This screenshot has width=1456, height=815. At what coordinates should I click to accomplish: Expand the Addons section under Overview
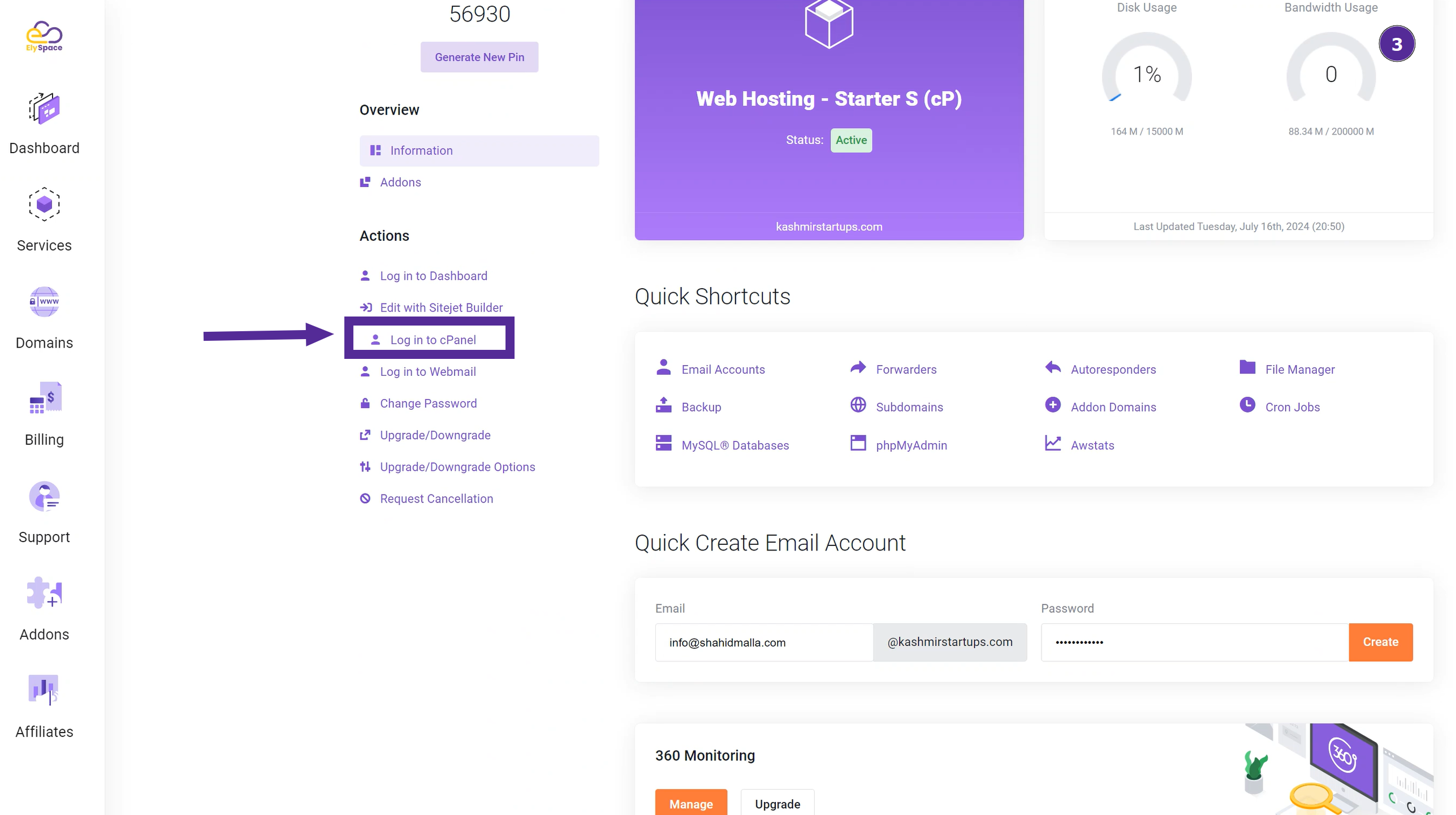click(x=400, y=181)
